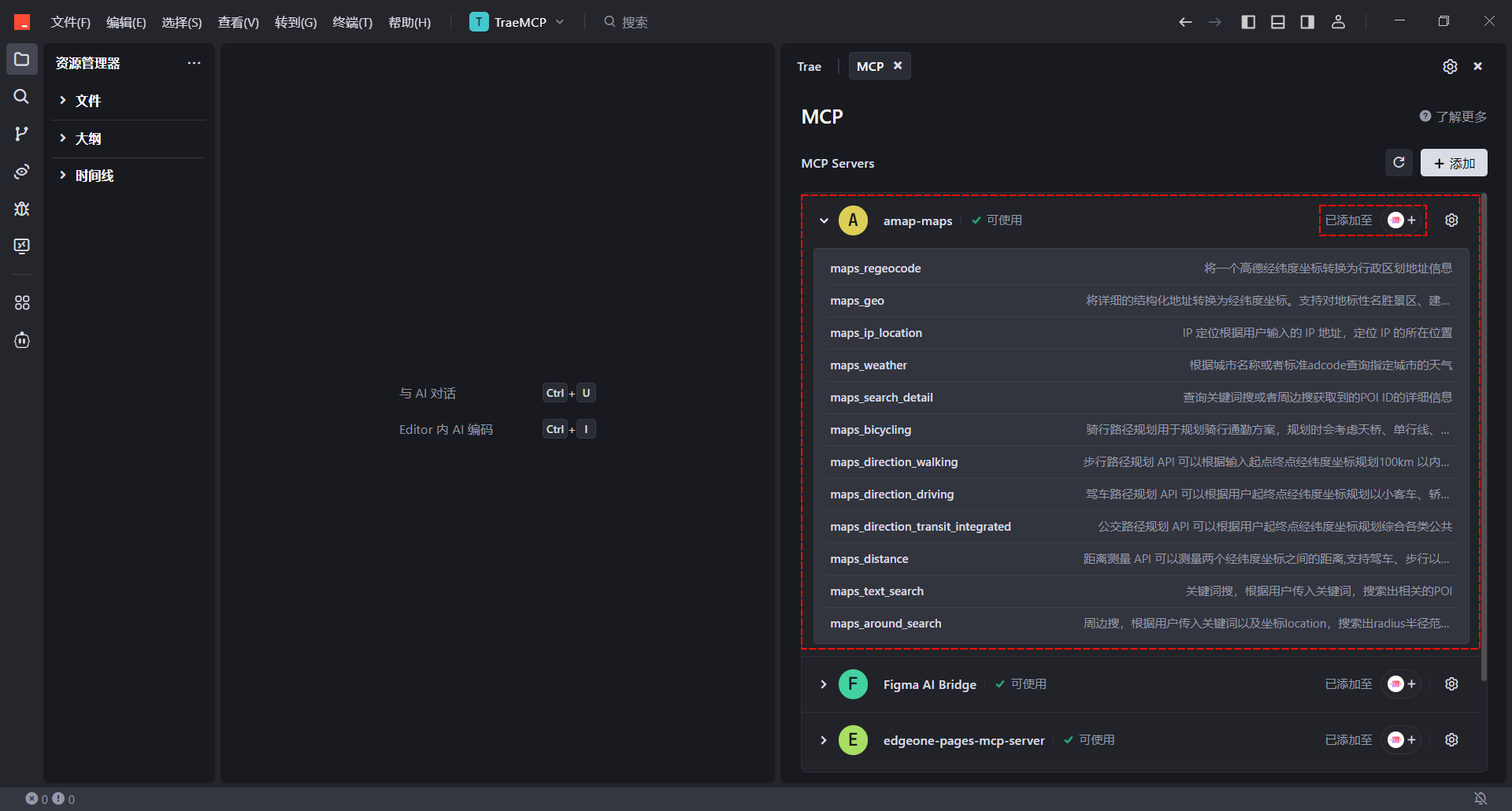Image resolution: width=1512 pixels, height=811 pixels.
Task: Toggle the left sidebar layout icon
Action: click(1248, 22)
